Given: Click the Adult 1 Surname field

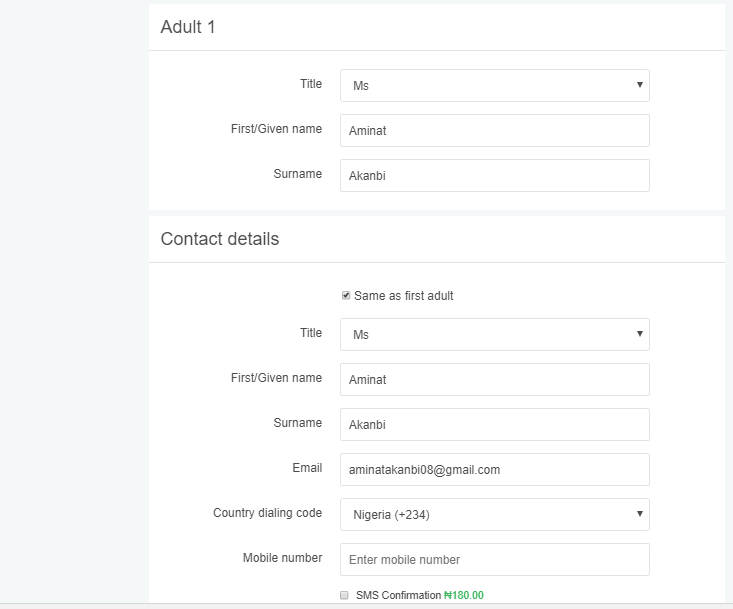Looking at the screenshot, I should point(495,176).
